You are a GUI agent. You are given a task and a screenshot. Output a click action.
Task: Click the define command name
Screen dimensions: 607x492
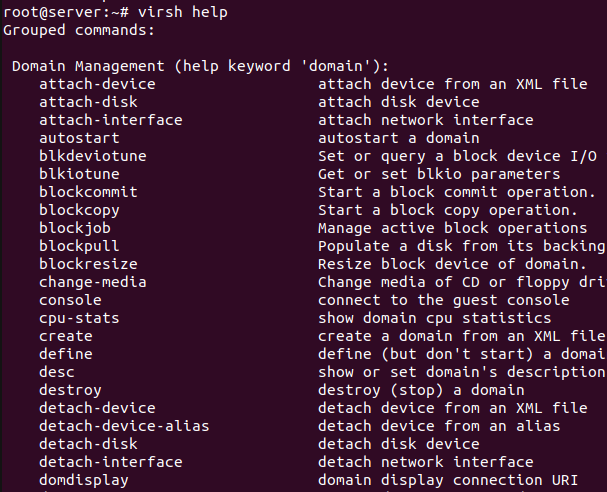coord(66,354)
